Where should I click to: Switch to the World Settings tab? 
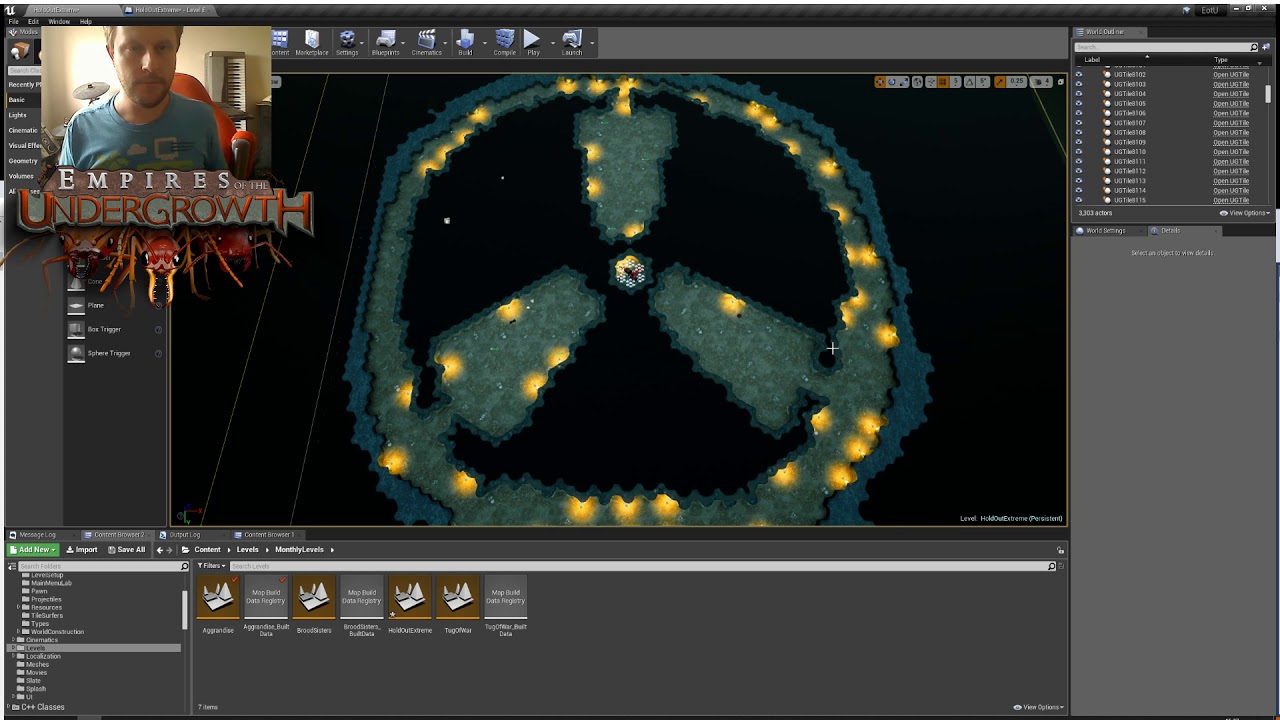pos(1106,231)
